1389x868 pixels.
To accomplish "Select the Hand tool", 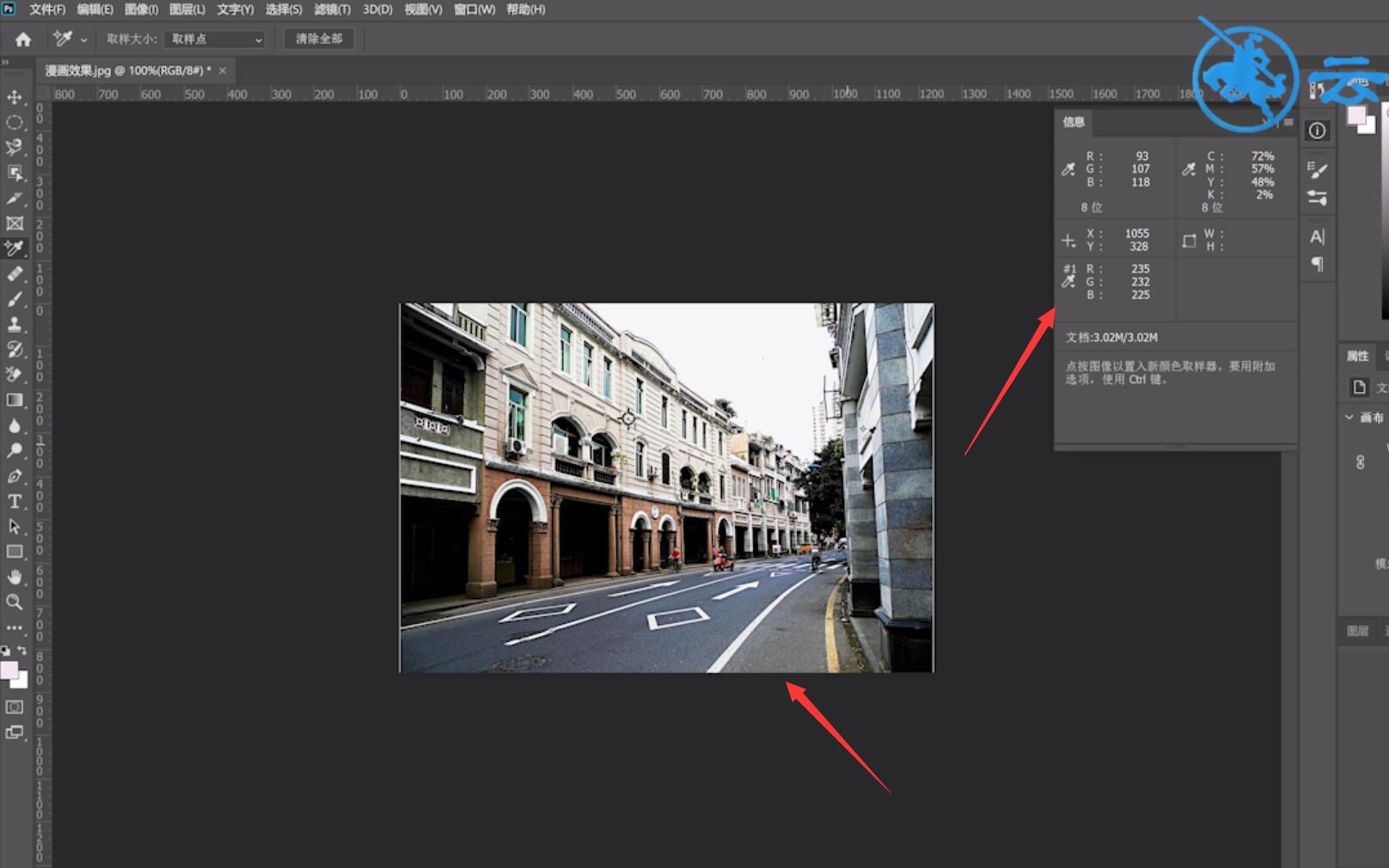I will 15,577.
